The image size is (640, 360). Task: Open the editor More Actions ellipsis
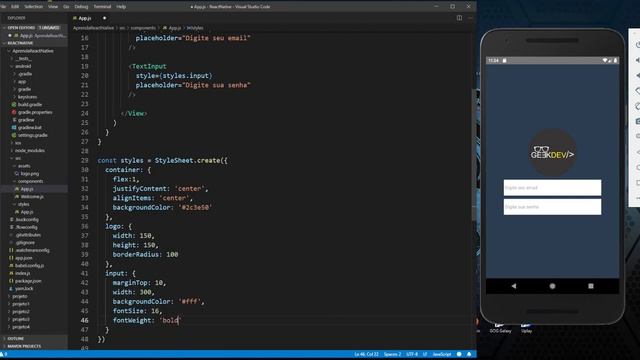click(470, 18)
